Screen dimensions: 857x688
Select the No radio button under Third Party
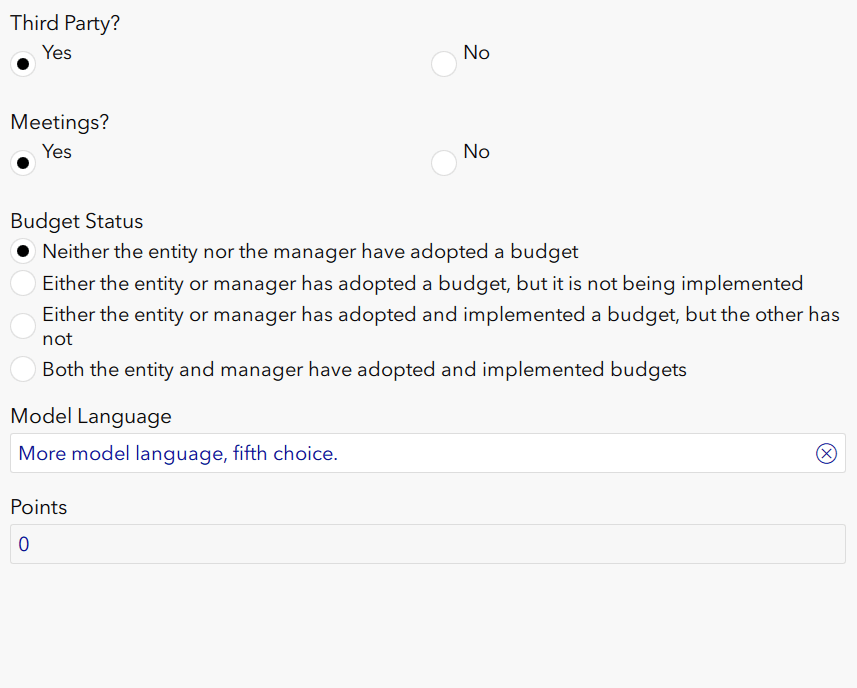coord(444,65)
